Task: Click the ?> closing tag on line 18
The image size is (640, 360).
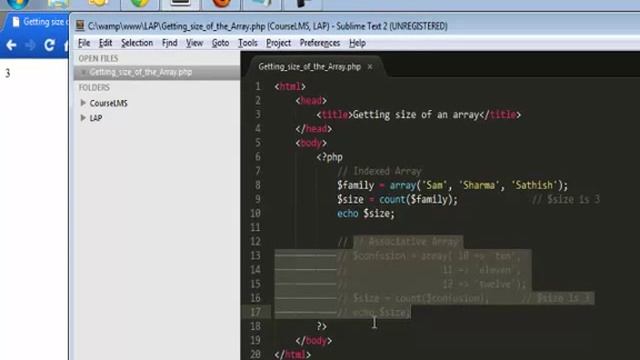Action: tap(322, 326)
